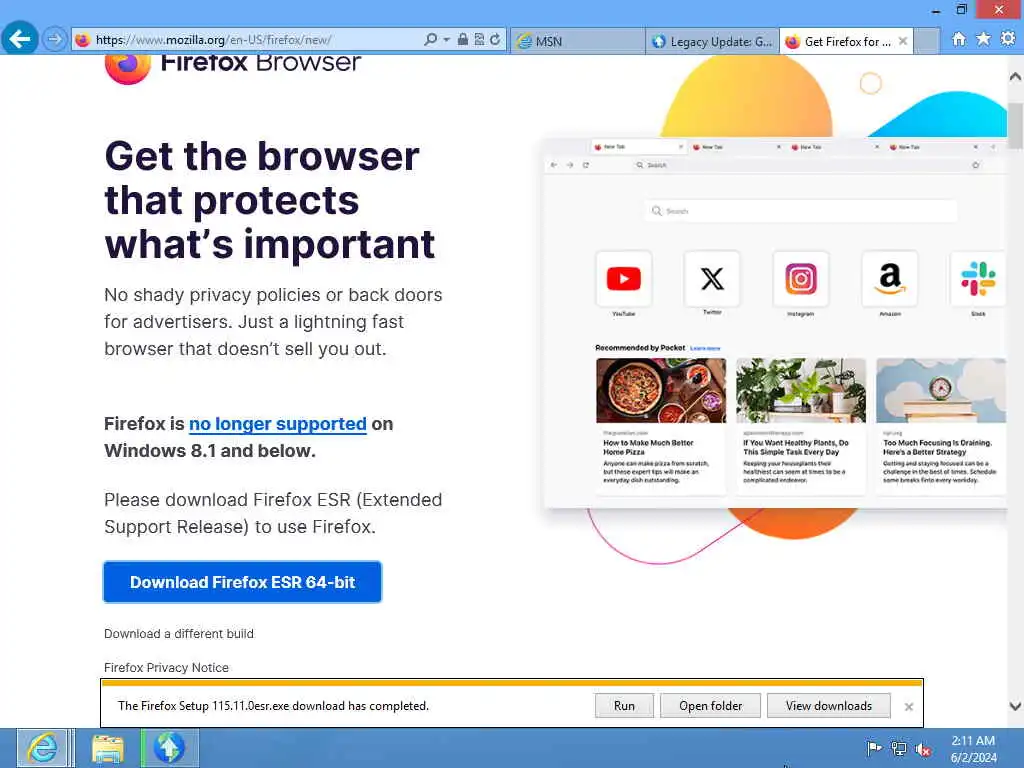Click the 'download has completed' message text
1024x768 pixels.
click(273, 706)
